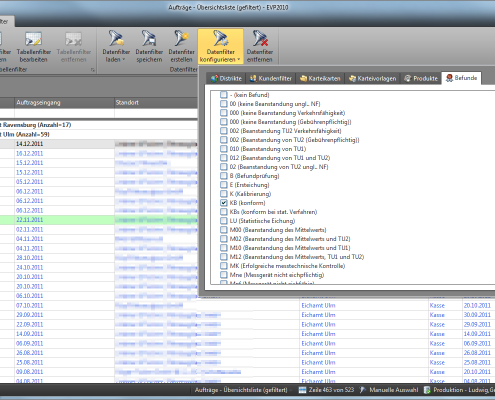Open the Tabellenfilter group dialog launcher
Image resolution: width=495 pixels, height=400 pixels.
(93, 70)
